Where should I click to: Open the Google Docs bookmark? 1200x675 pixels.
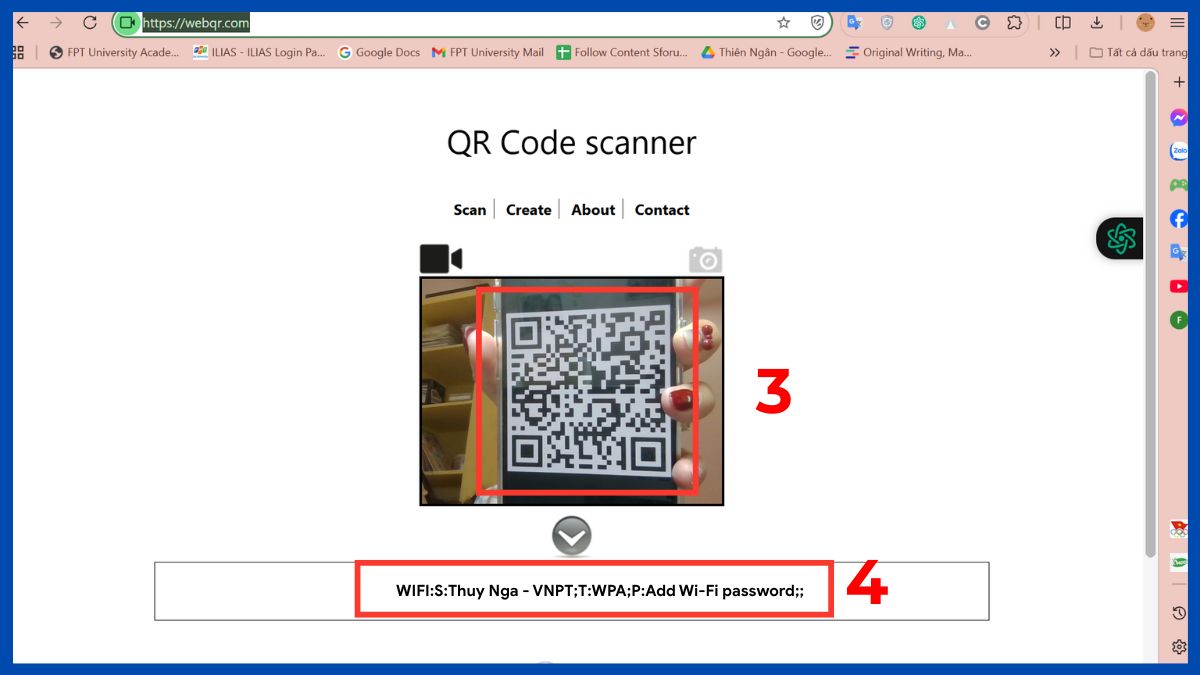[379, 52]
